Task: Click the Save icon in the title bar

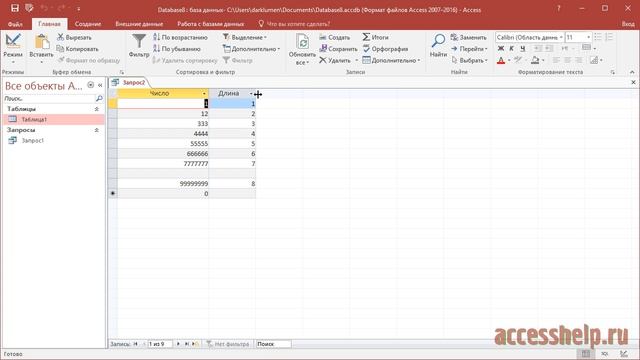Action: [15, 8]
